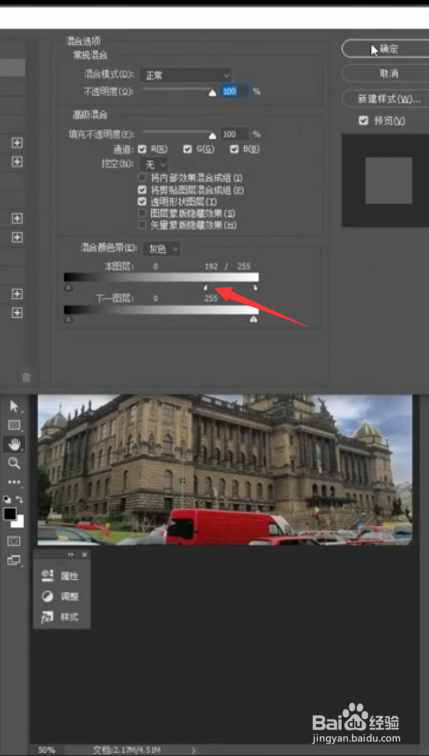Viewport: 429px width, 756px height.
Task: Enable 将内部效果混合成组 checkbox
Action: (142, 178)
